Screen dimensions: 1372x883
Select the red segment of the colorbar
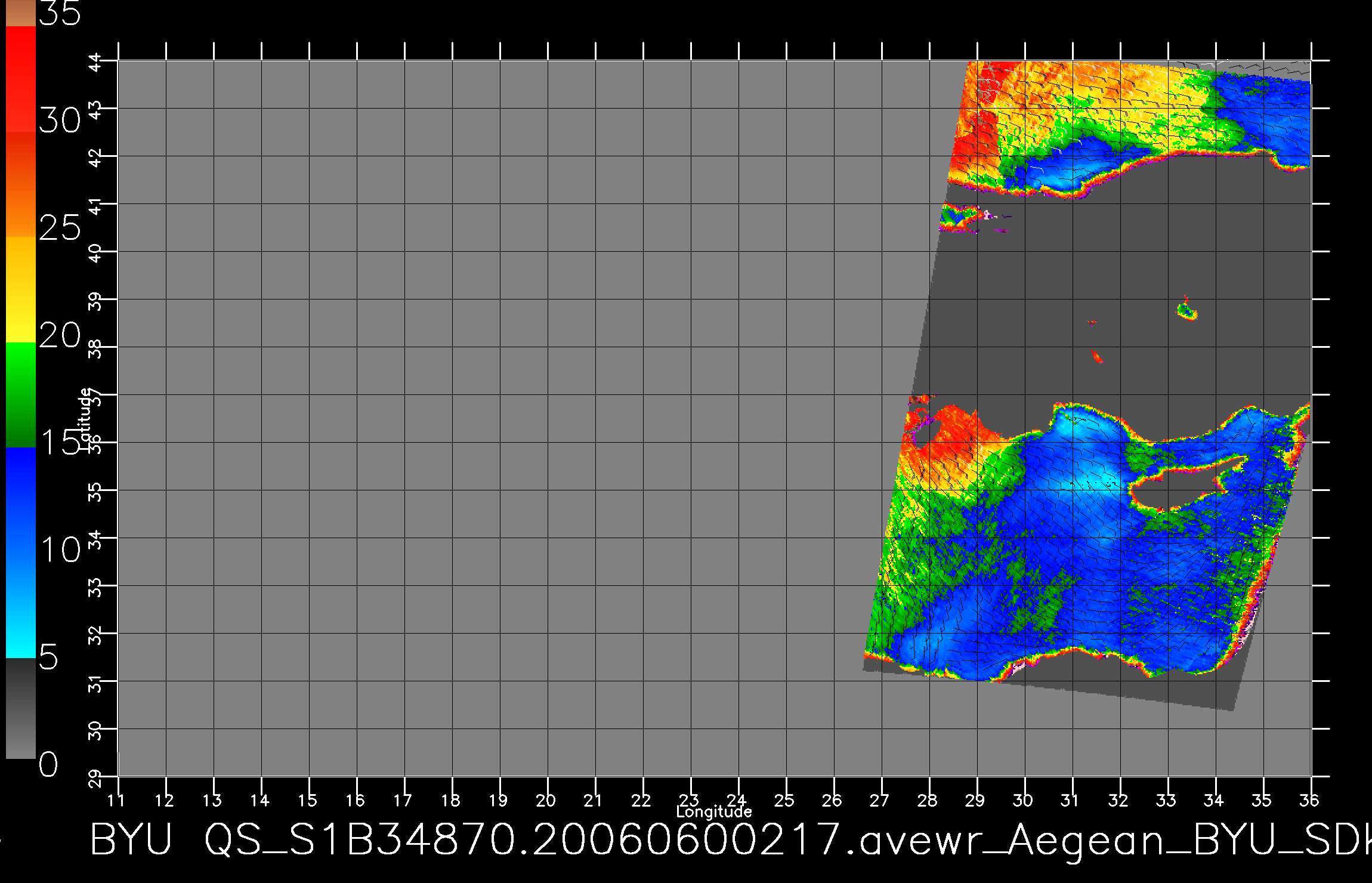pyautogui.click(x=21, y=79)
